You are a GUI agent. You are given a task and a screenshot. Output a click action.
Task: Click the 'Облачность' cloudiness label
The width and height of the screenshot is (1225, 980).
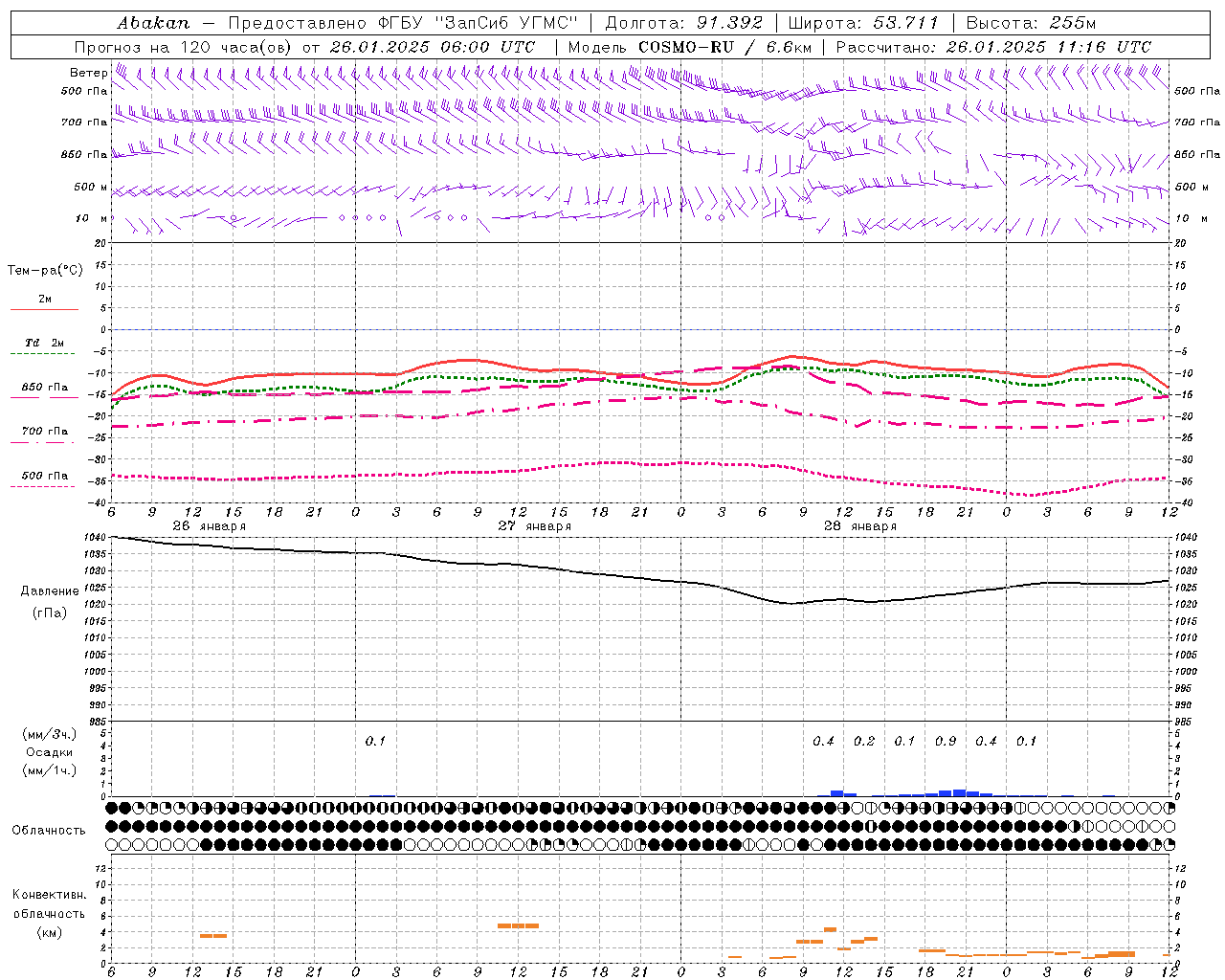click(49, 830)
